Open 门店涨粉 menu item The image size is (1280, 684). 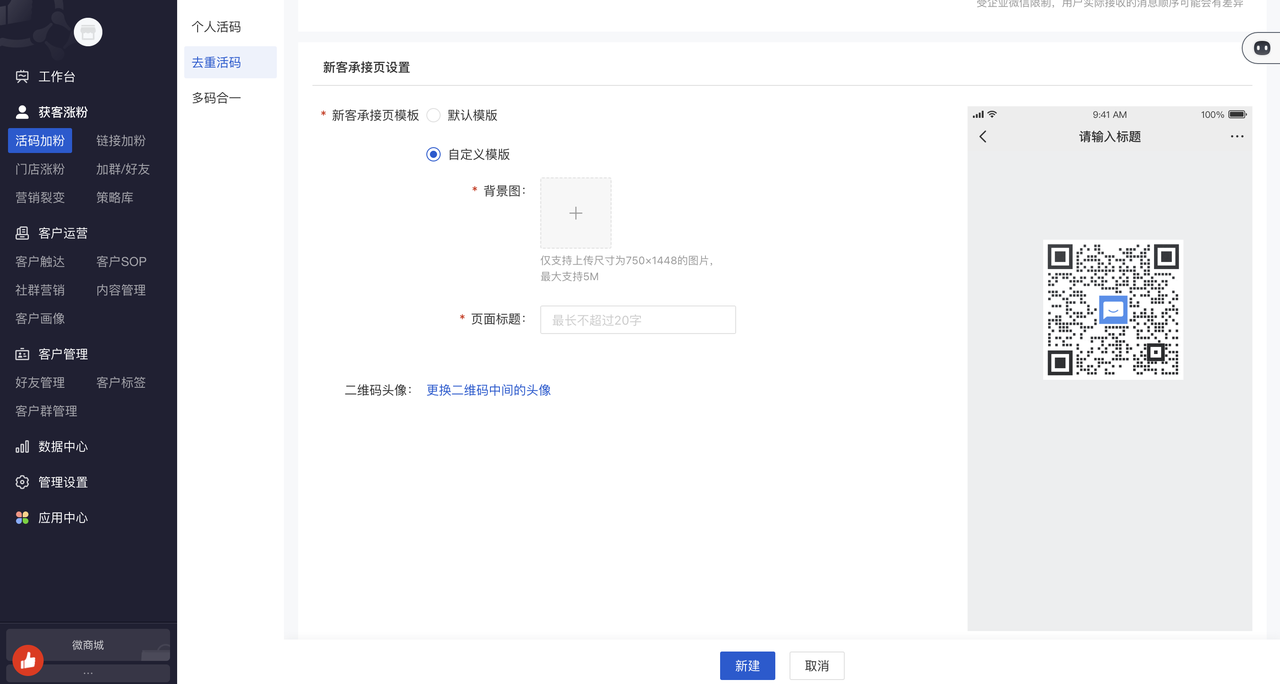40,169
